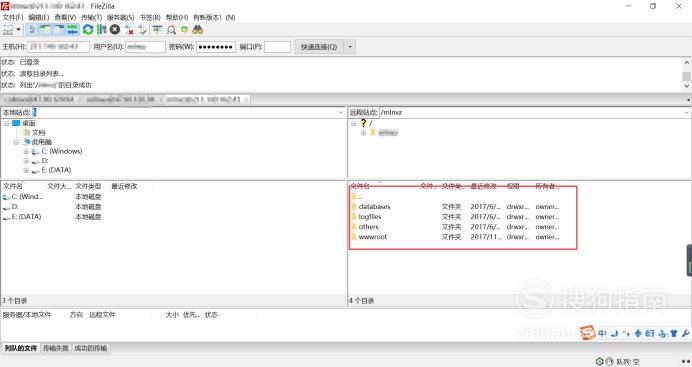Open the 文件(F) menu
The width and height of the screenshot is (692, 367).
click(13, 17)
